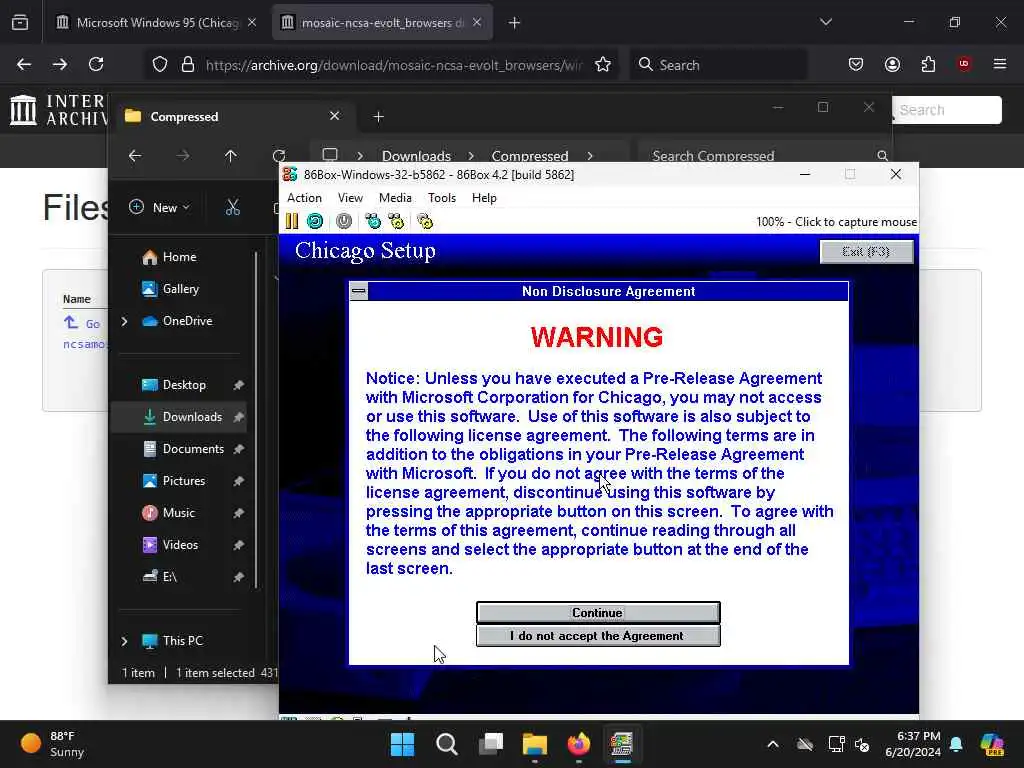Screen dimensions: 1024x768
Task: Expand breadcrumb chevron after Downloads
Action: point(471,156)
